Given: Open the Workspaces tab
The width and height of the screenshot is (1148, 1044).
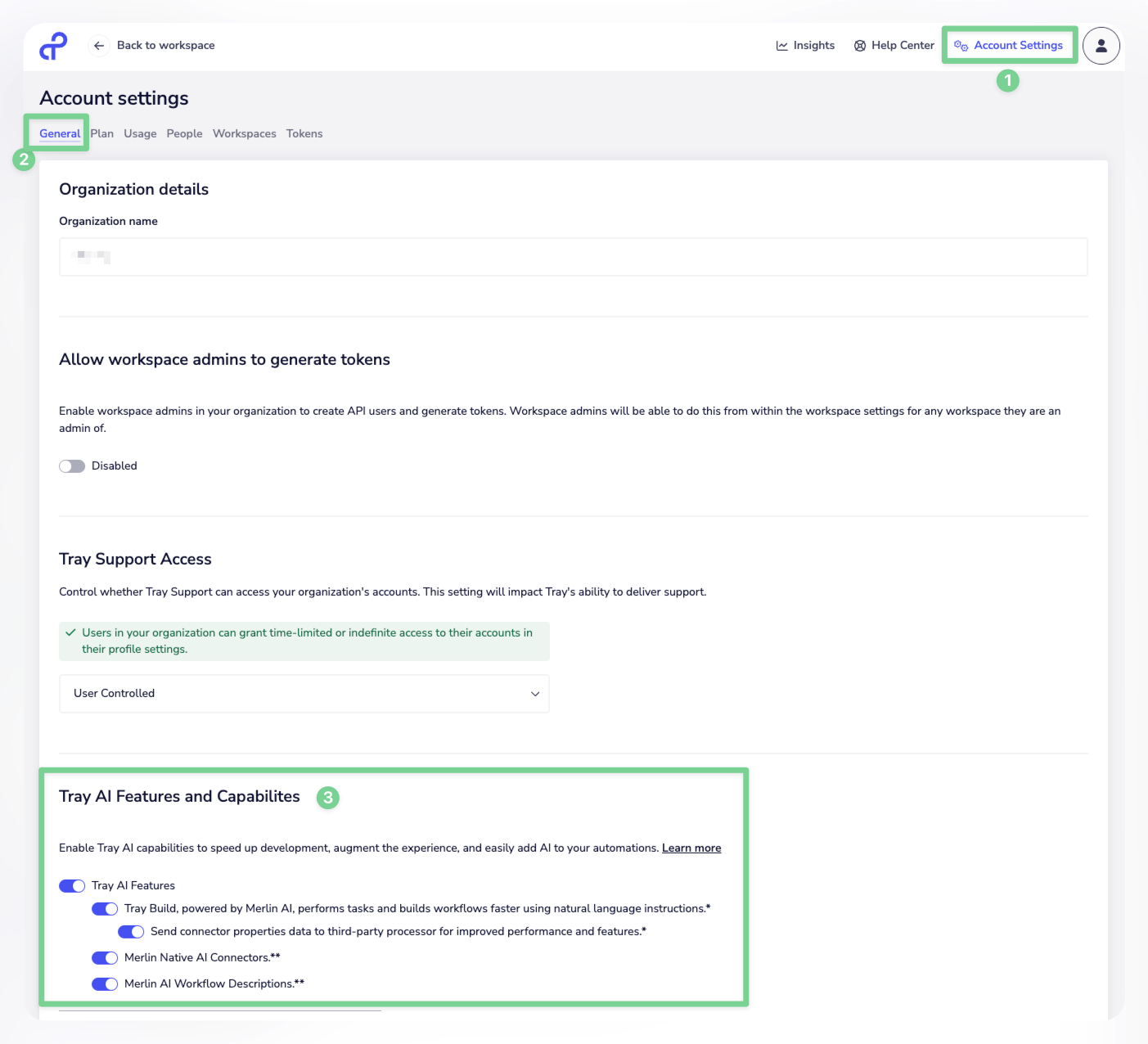Looking at the screenshot, I should coord(245,134).
